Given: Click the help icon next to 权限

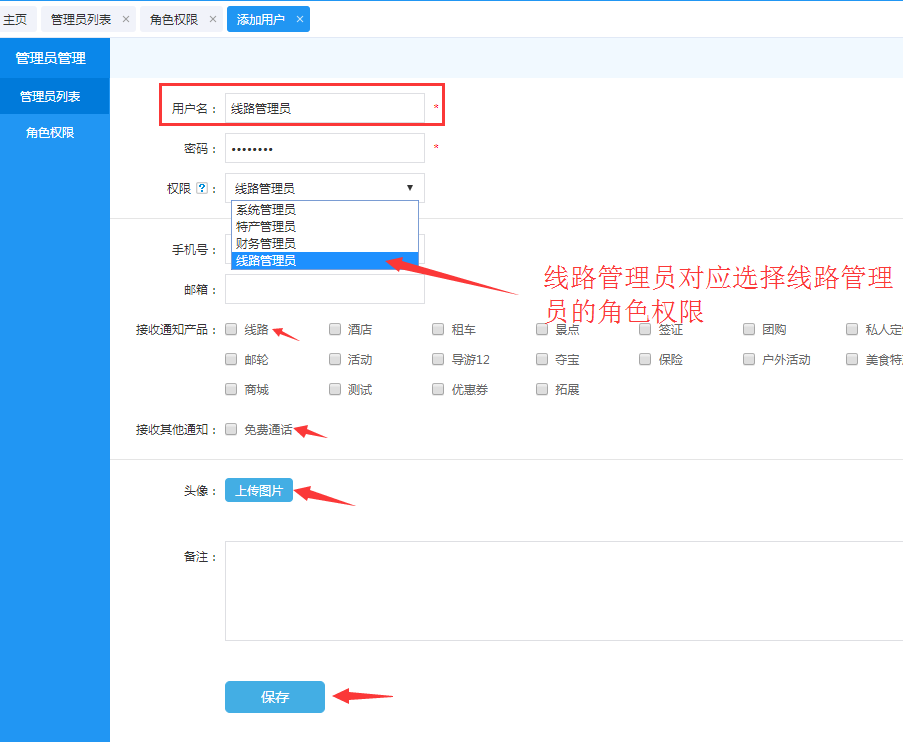Looking at the screenshot, I should pos(202,188).
